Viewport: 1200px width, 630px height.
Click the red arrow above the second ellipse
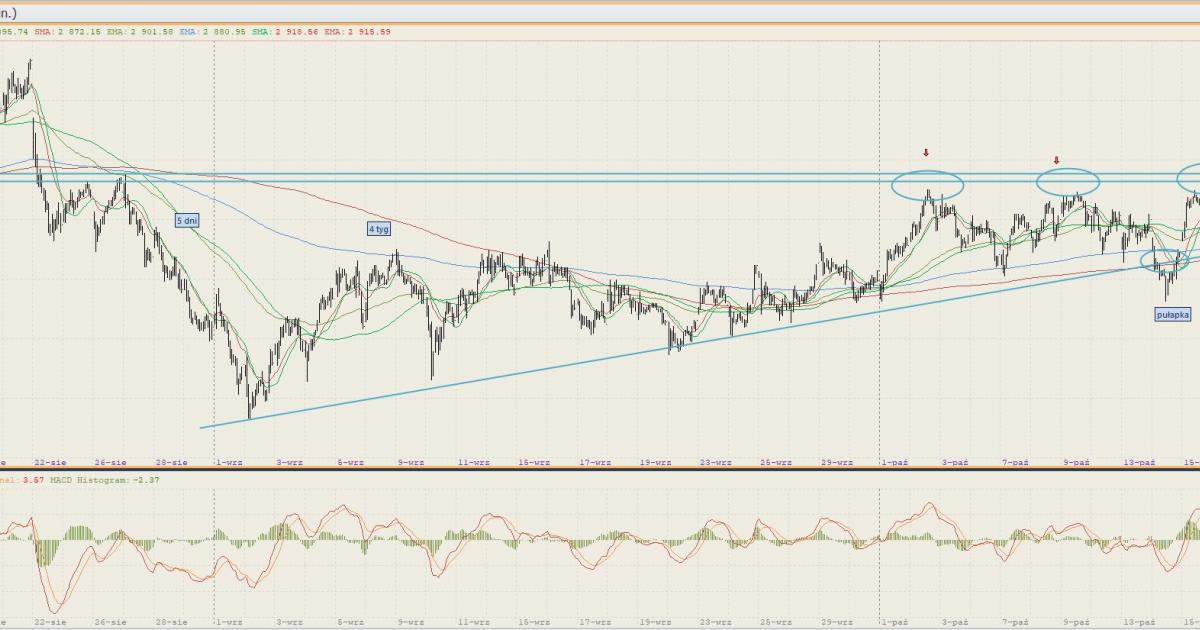point(1056,160)
